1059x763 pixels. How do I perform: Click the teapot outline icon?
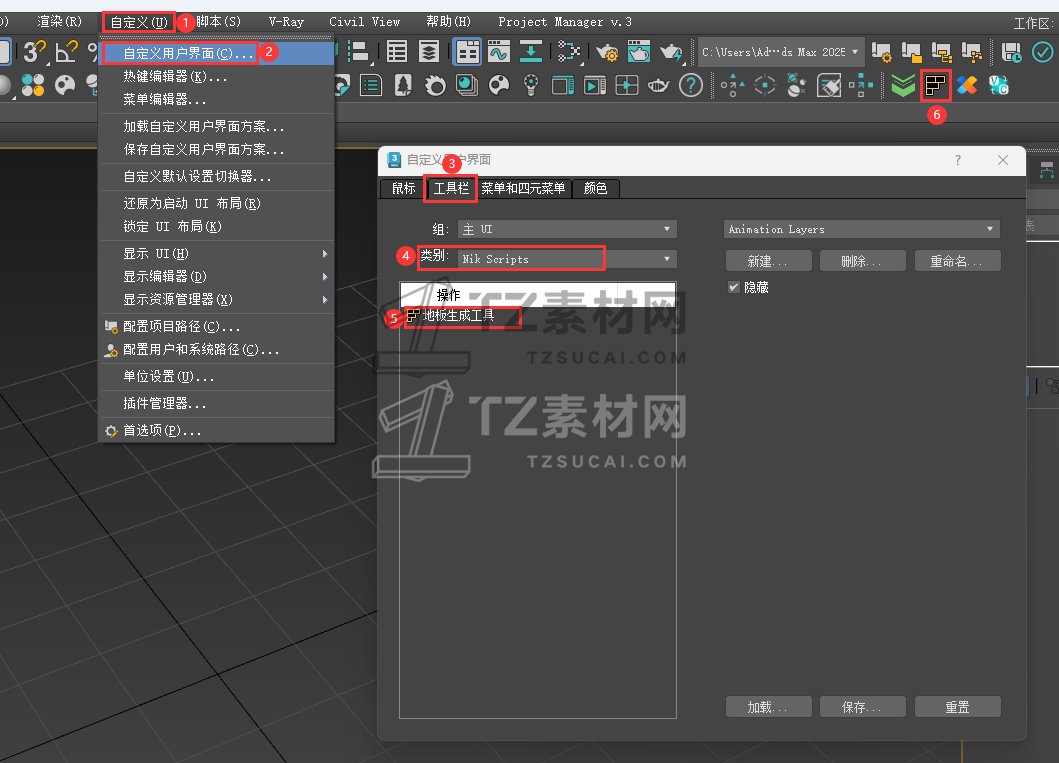point(658,86)
